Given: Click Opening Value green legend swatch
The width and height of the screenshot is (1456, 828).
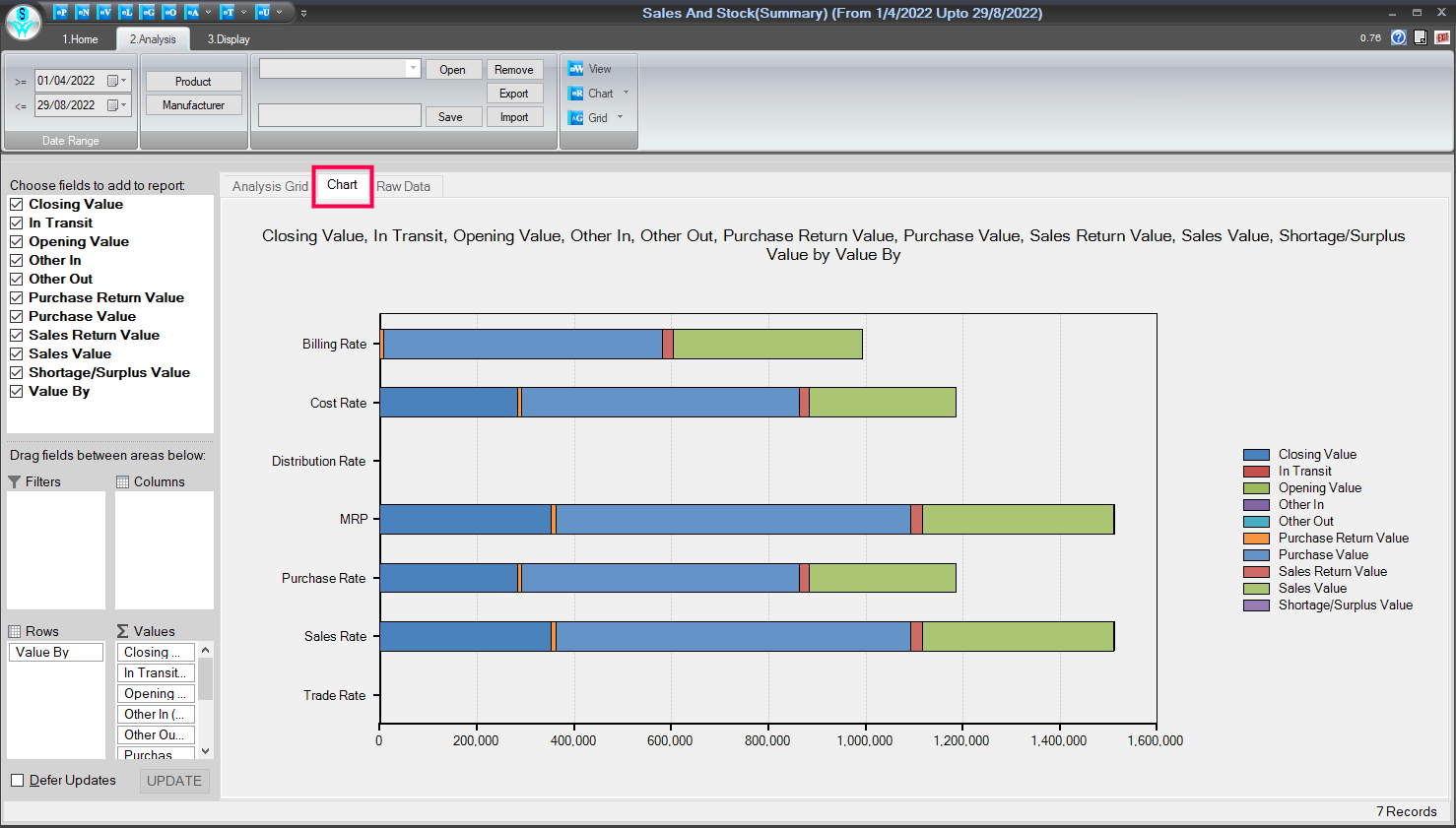Looking at the screenshot, I should pos(1256,488).
